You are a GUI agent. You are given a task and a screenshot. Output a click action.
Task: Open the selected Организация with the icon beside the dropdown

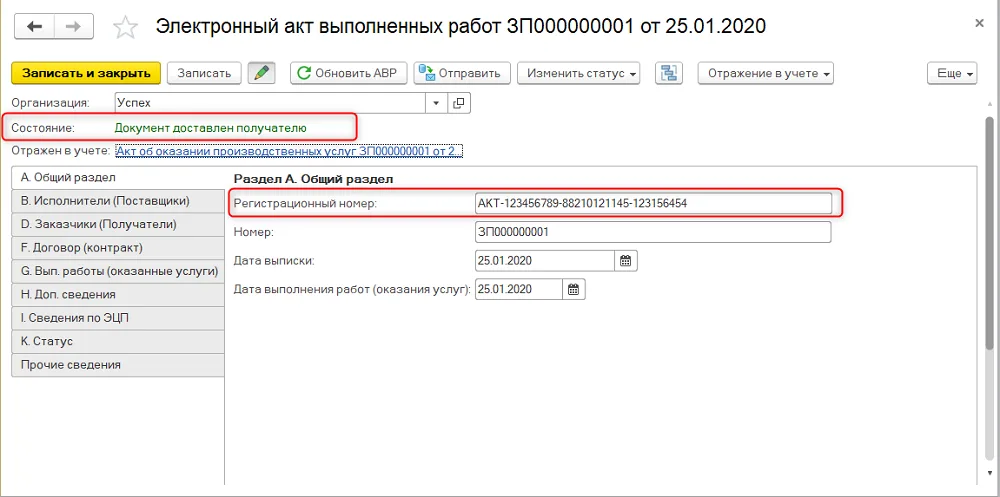click(459, 103)
